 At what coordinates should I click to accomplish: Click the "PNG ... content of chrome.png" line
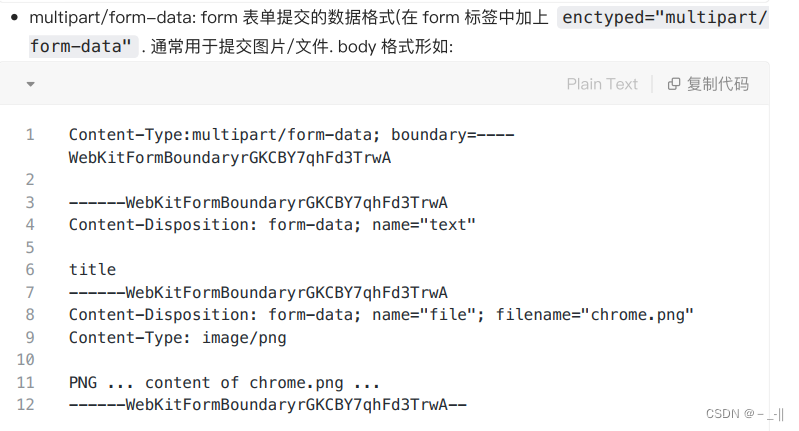point(224,382)
